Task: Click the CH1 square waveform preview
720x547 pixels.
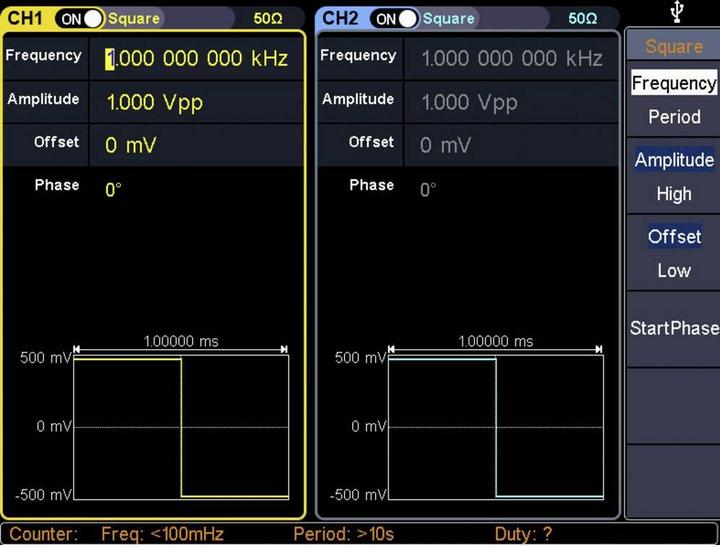Action: click(181, 427)
